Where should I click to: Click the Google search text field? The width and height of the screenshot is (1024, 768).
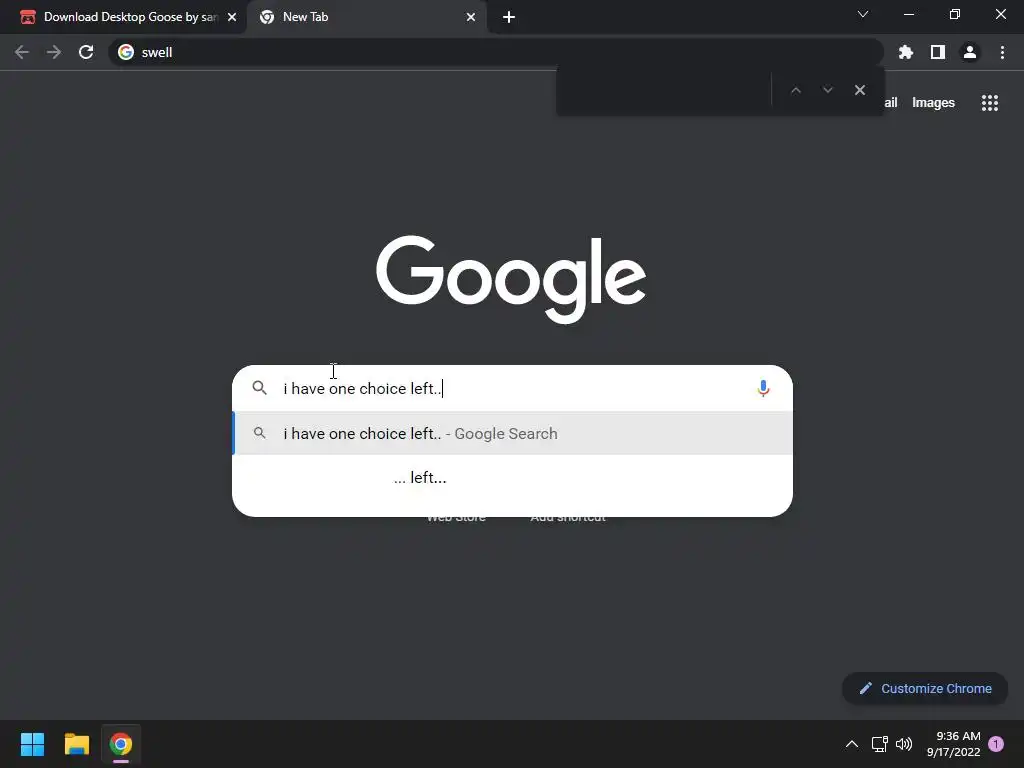(x=513, y=389)
